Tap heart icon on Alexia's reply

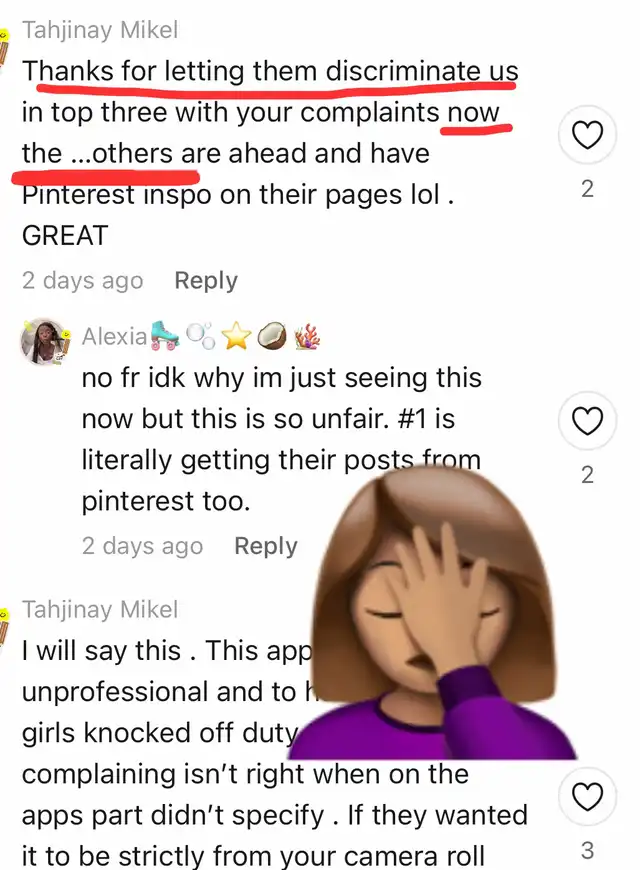tap(587, 421)
